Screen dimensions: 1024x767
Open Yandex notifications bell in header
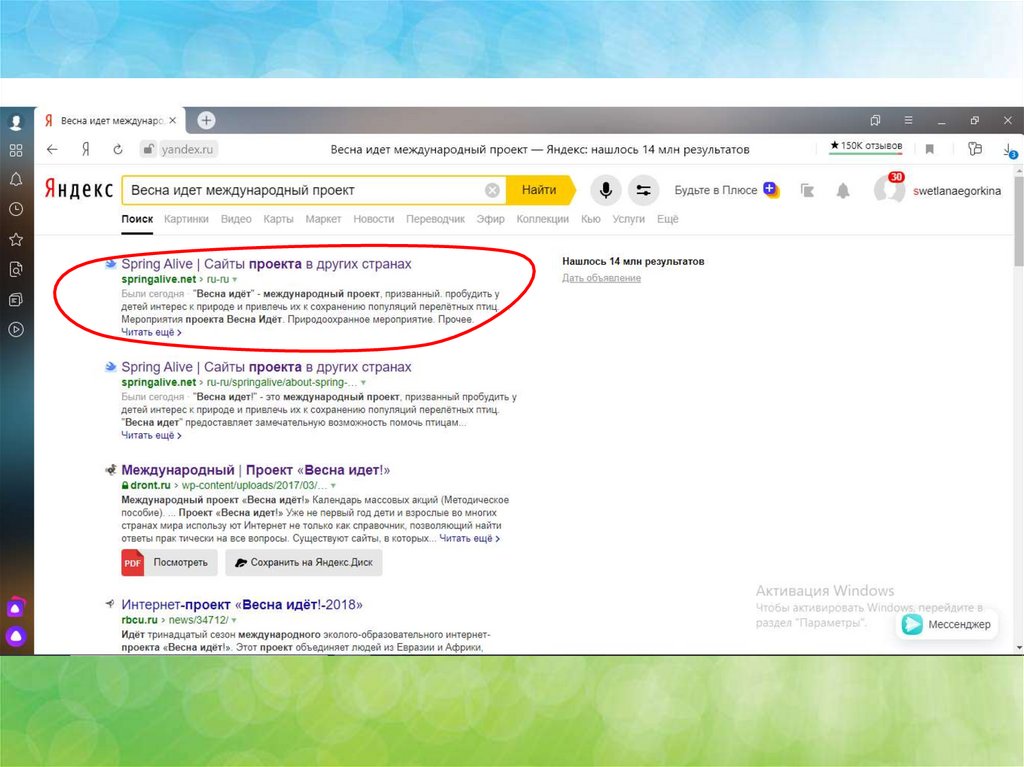click(843, 191)
